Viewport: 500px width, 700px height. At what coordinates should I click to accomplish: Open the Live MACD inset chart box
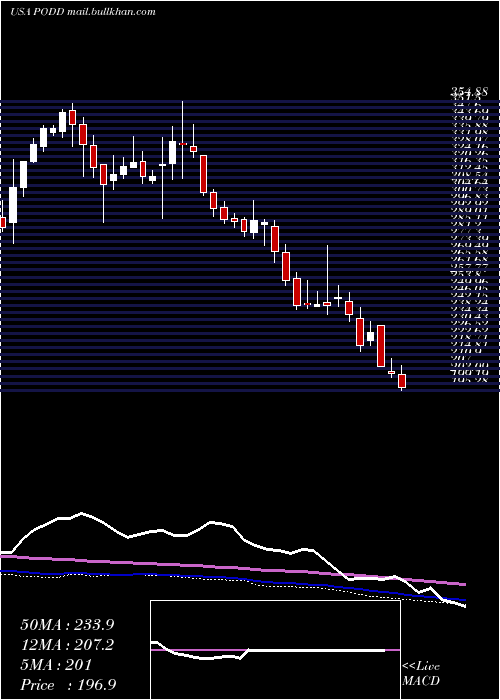click(x=275, y=650)
